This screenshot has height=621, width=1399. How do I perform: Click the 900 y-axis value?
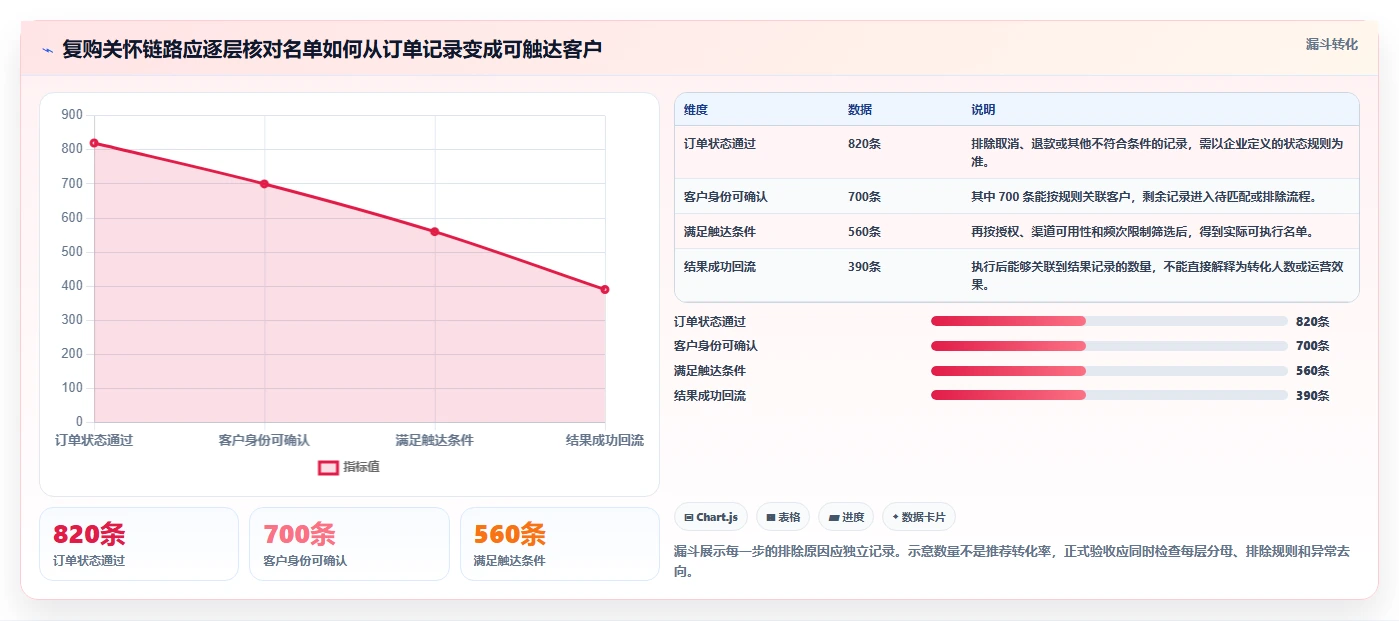[x=72, y=115]
